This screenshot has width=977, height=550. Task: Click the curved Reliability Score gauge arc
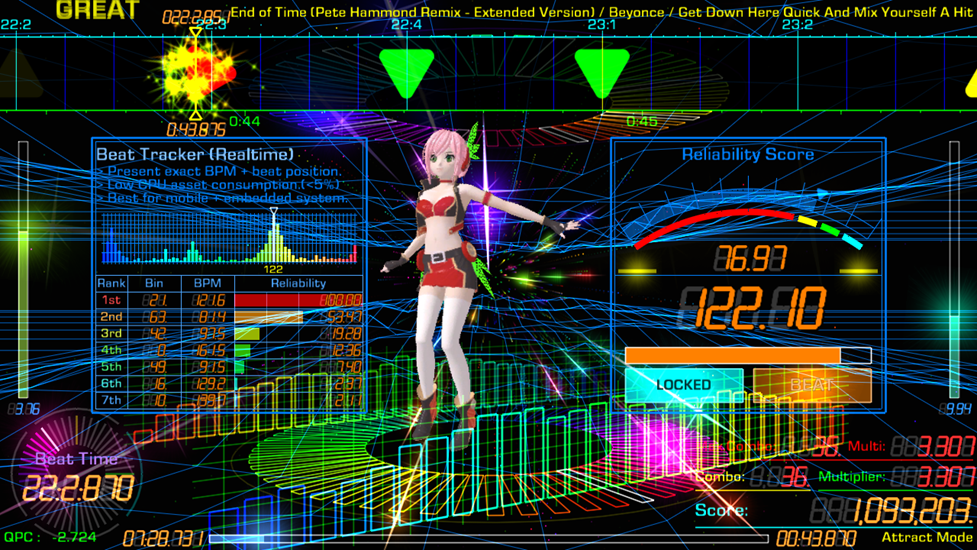[x=748, y=221]
